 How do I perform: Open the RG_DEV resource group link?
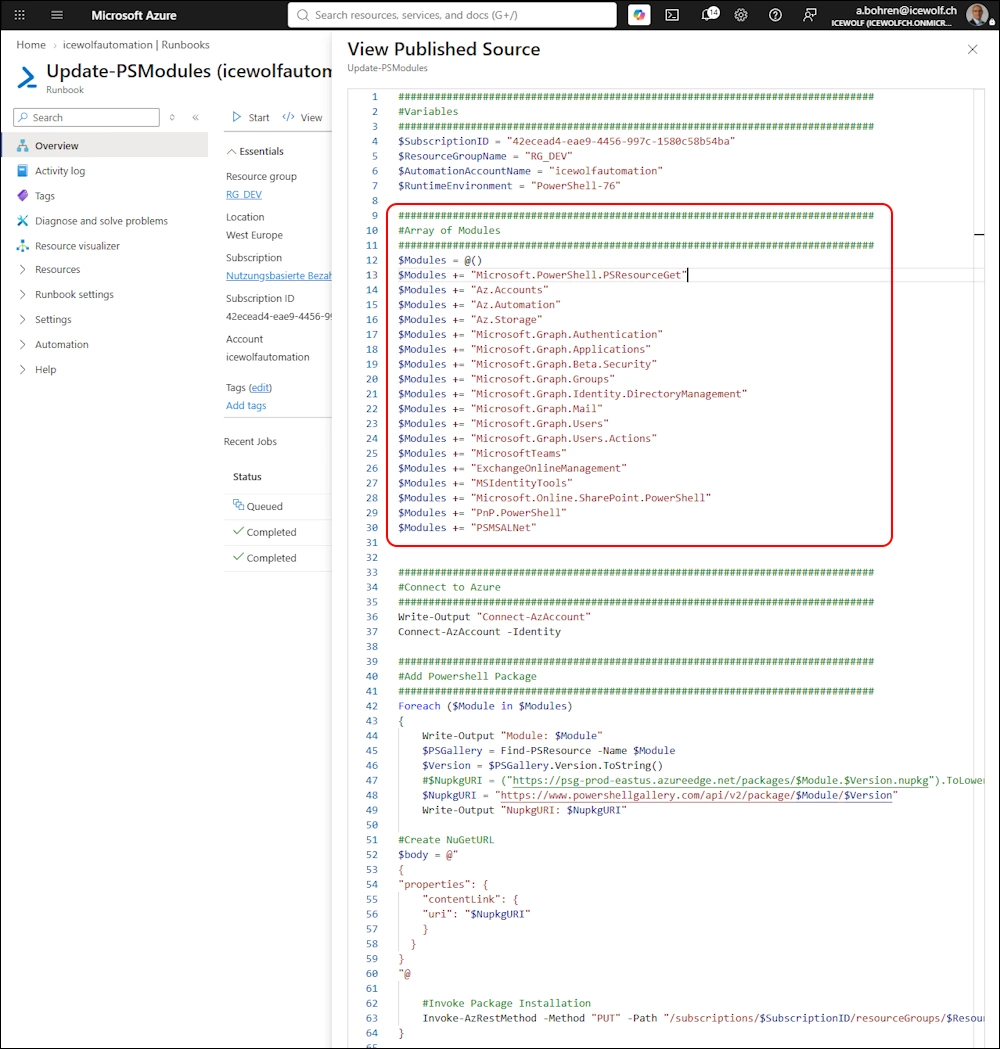click(x=243, y=195)
